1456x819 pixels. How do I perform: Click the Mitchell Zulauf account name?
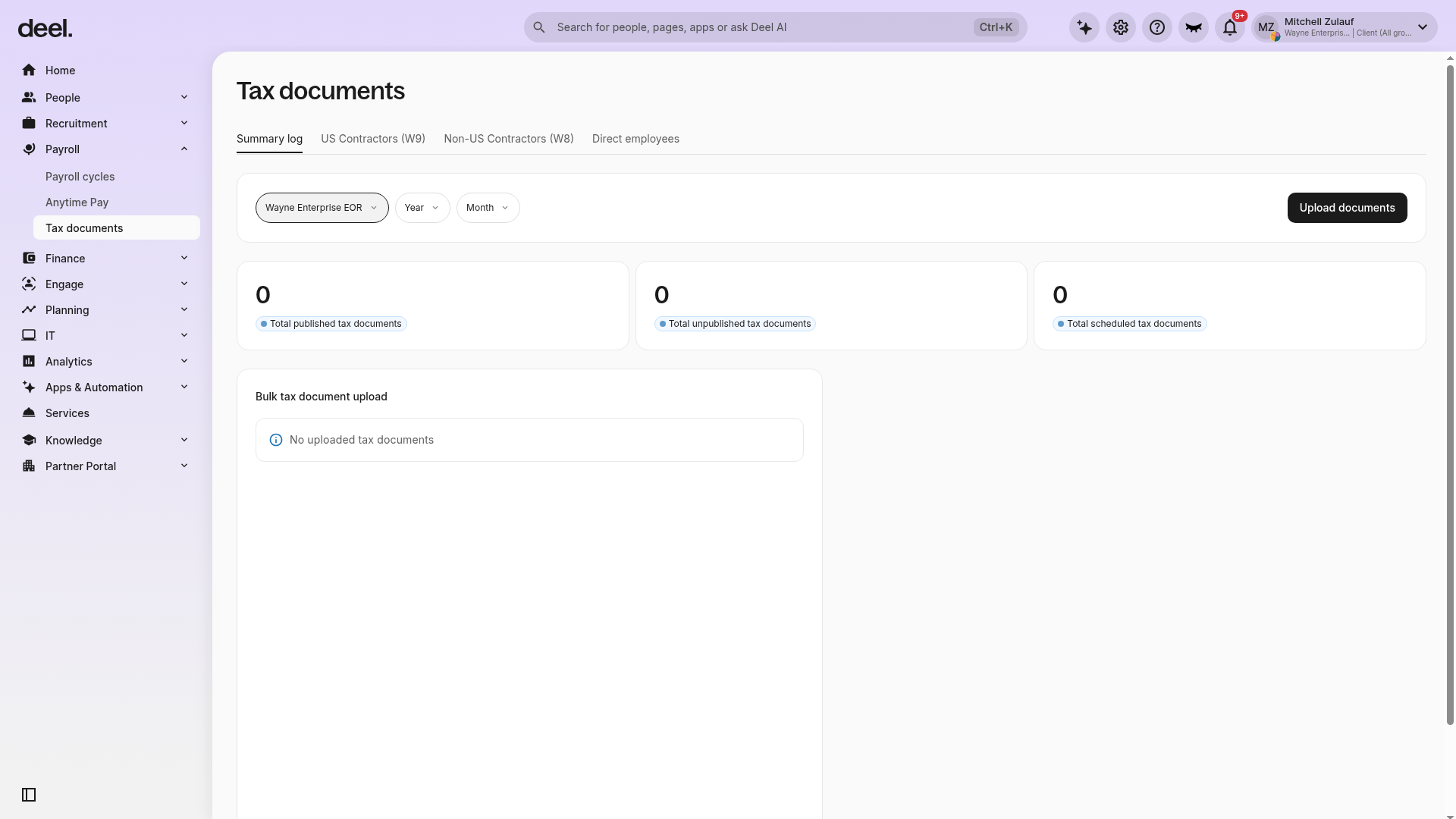click(1319, 21)
